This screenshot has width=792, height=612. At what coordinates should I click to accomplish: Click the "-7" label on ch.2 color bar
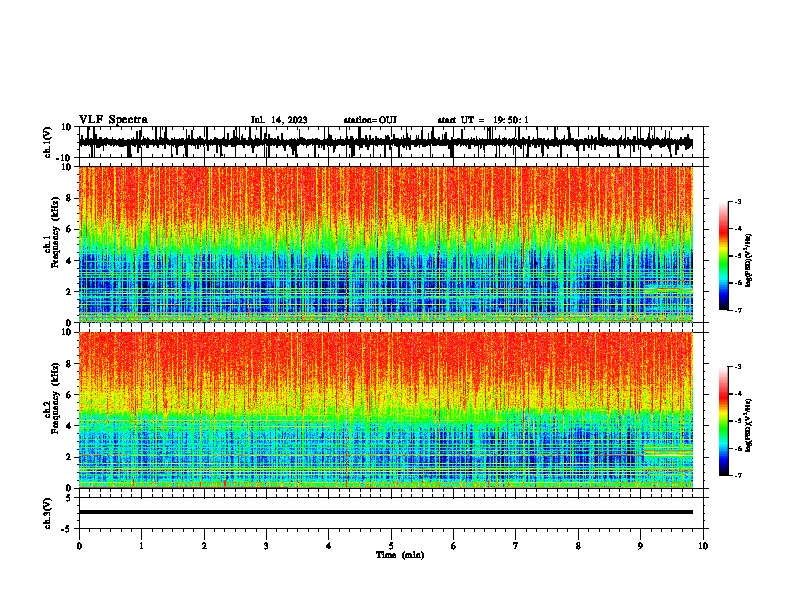737,476
